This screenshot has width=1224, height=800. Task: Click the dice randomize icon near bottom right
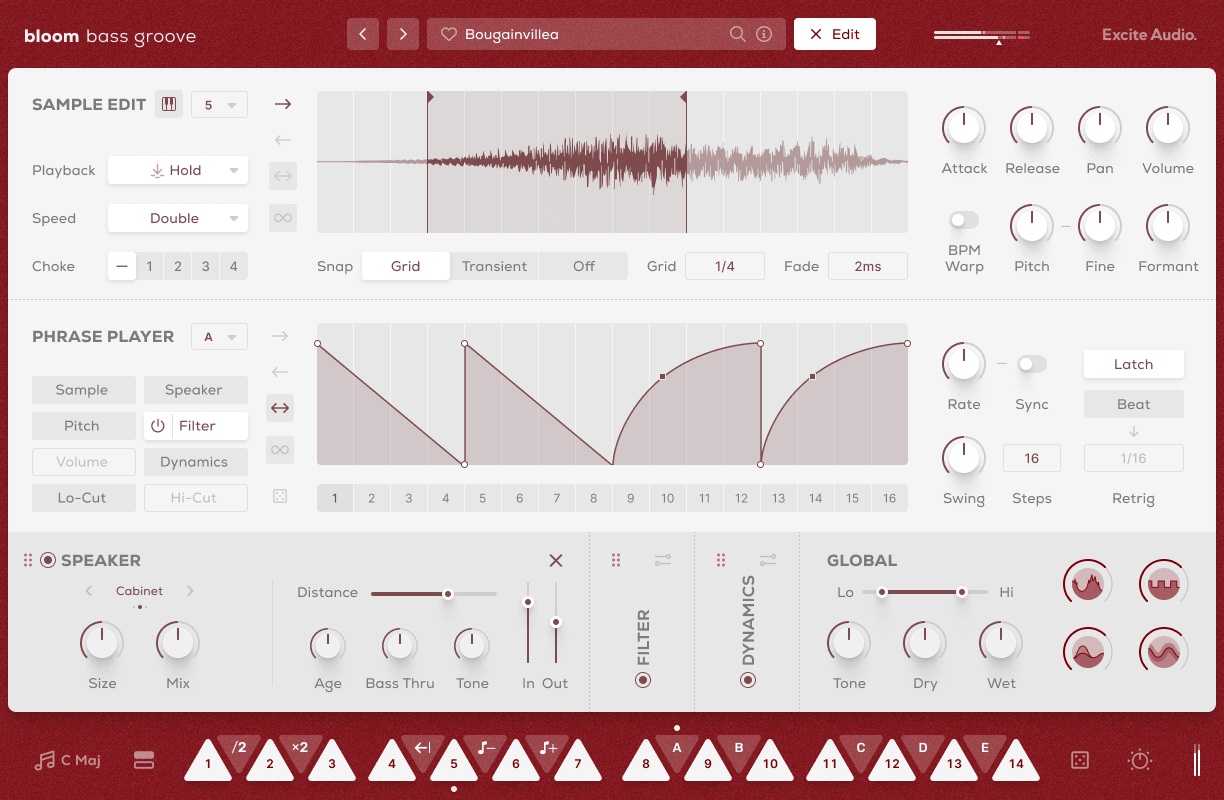tap(1080, 760)
